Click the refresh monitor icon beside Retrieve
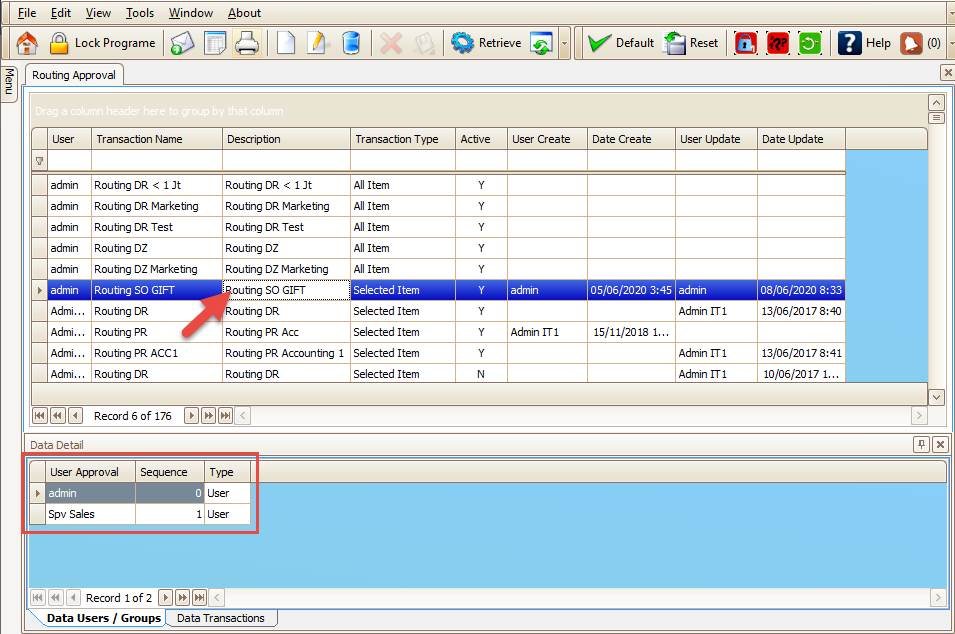The width and height of the screenshot is (955, 634). 541,43
